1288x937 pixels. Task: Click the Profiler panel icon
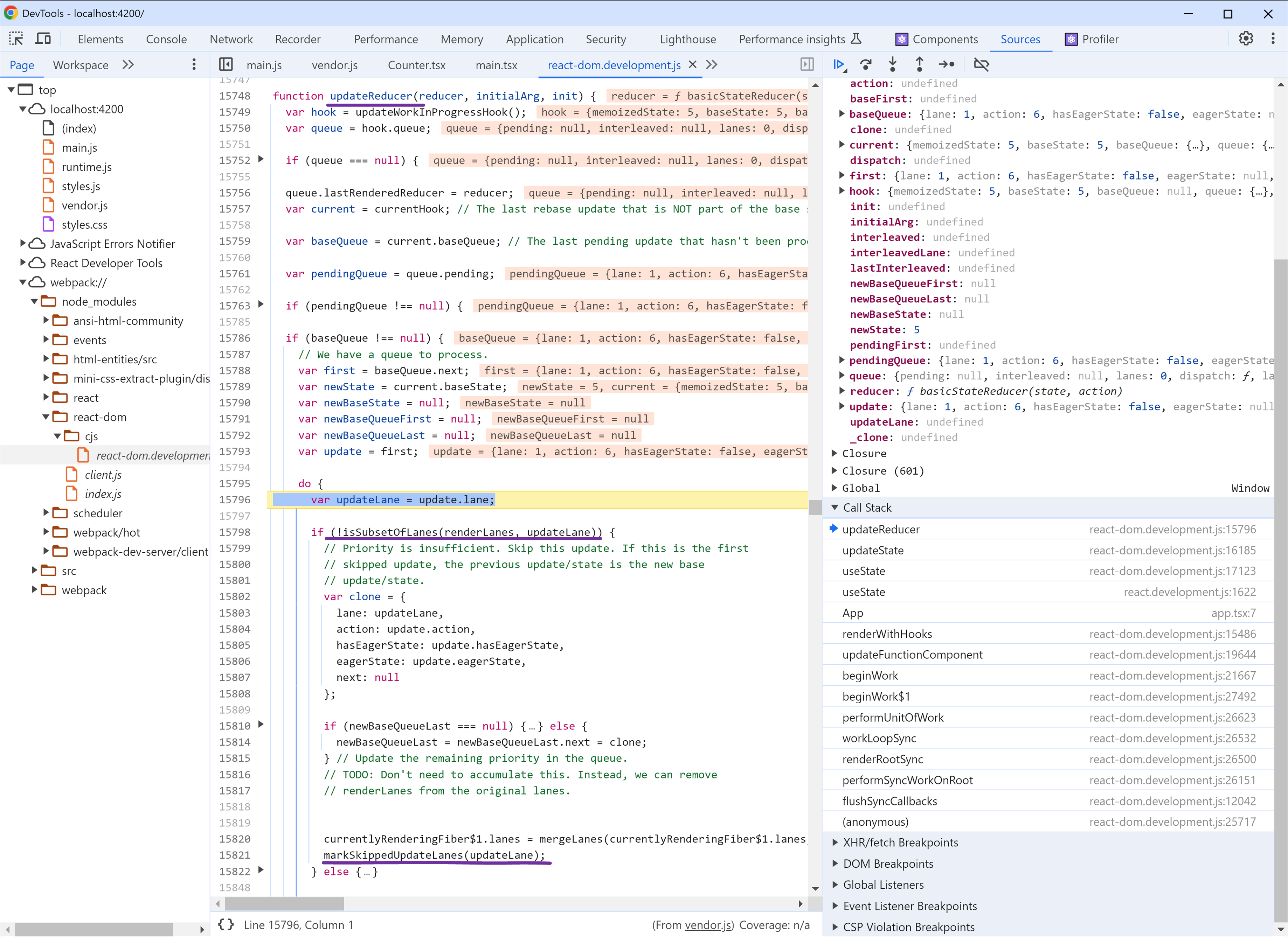click(x=1071, y=39)
